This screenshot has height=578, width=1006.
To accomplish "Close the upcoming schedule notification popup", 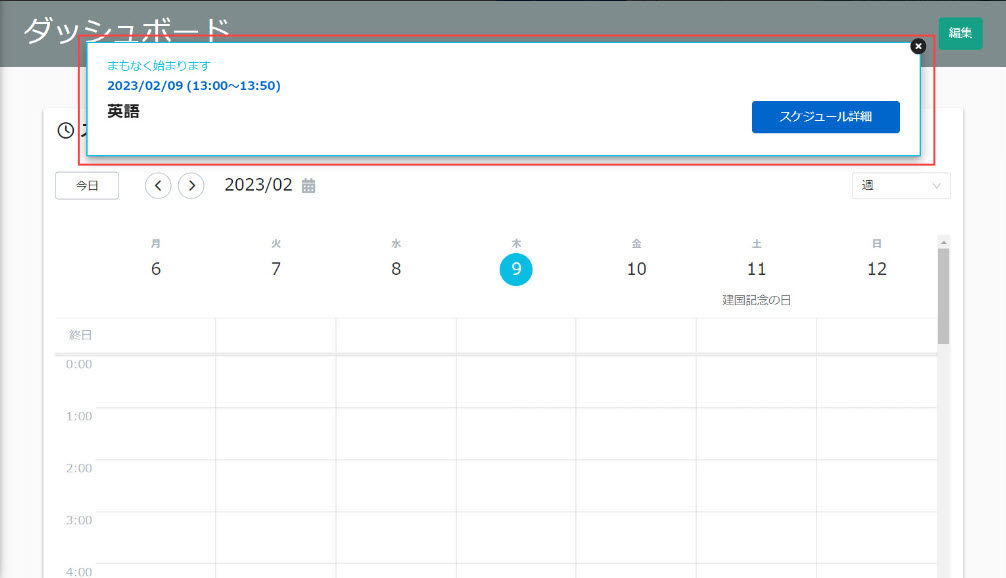I will [918, 46].
